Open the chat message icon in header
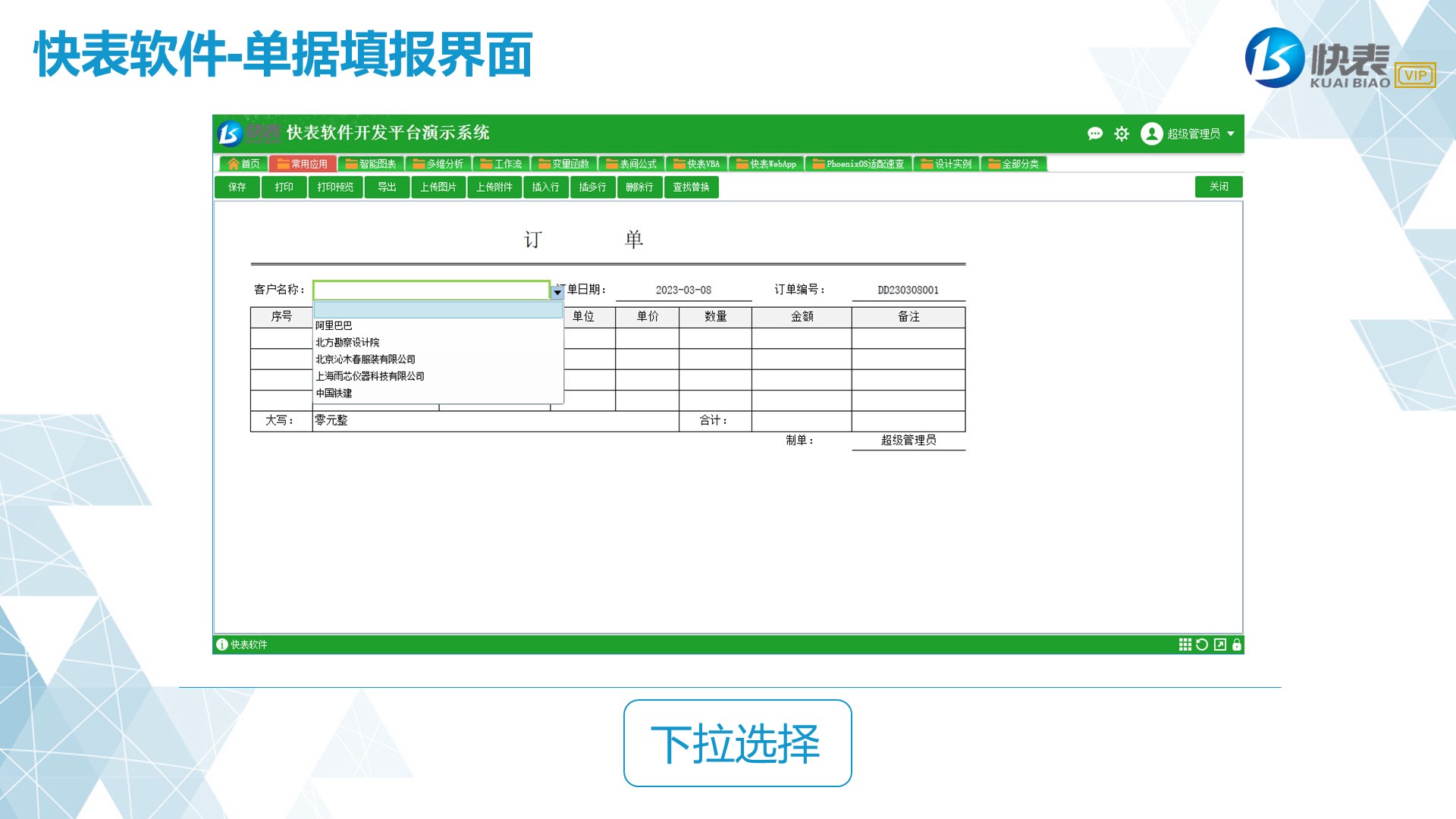 pyautogui.click(x=1094, y=133)
